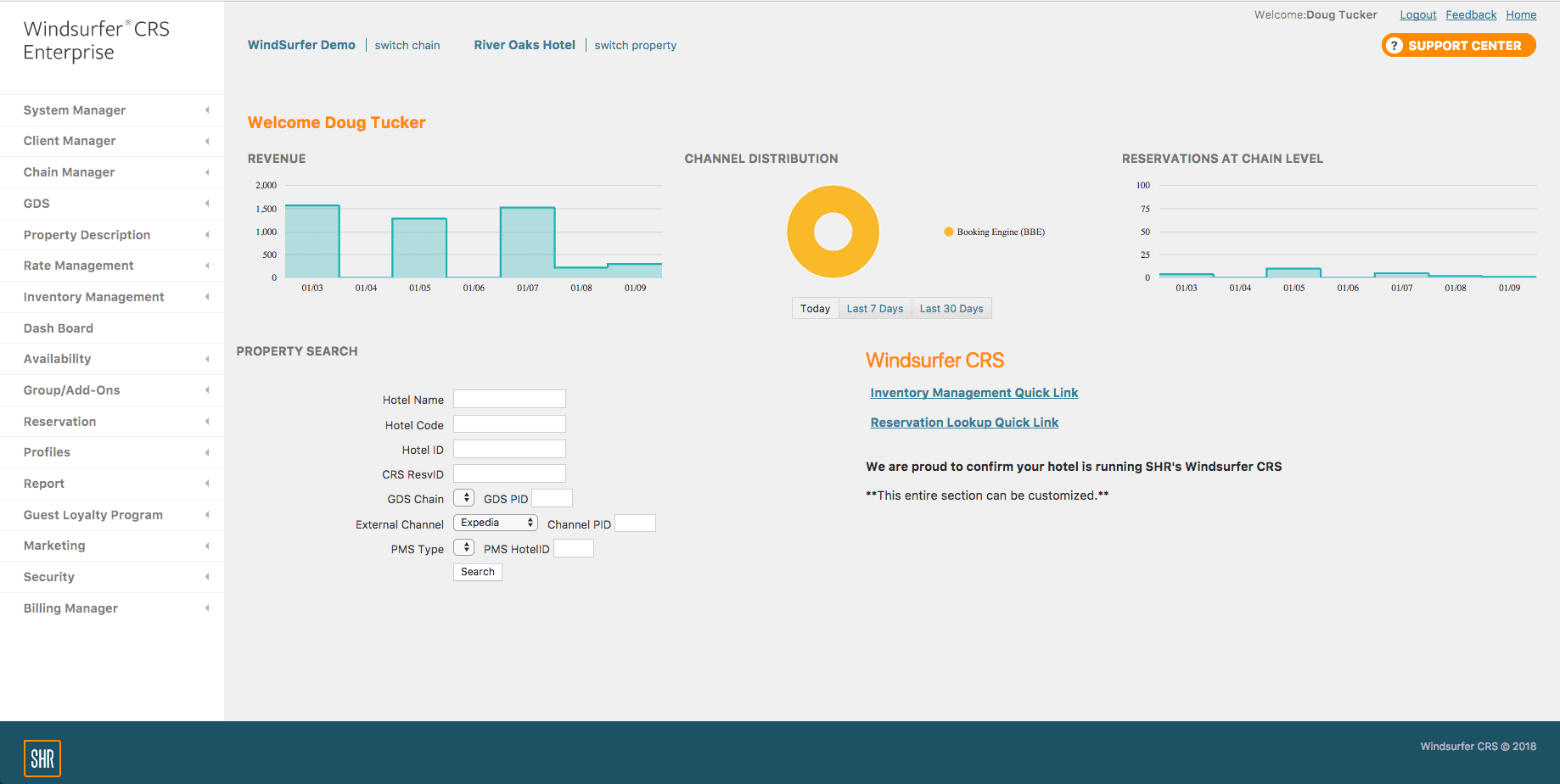Click the Booking Engine (BBE) legend dot
This screenshot has height=784, width=1560.
click(949, 232)
